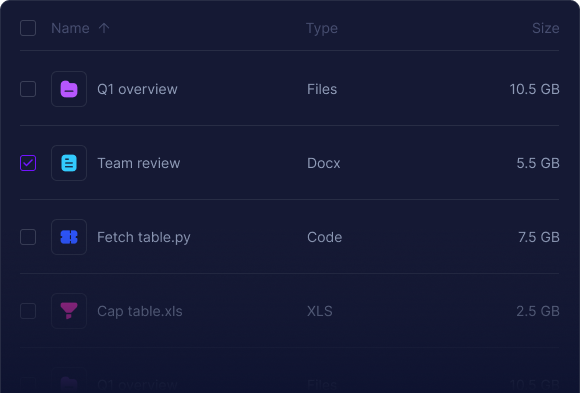The width and height of the screenshot is (580, 393).
Task: Check the Q1 overview row checkbox
Action: 28,89
